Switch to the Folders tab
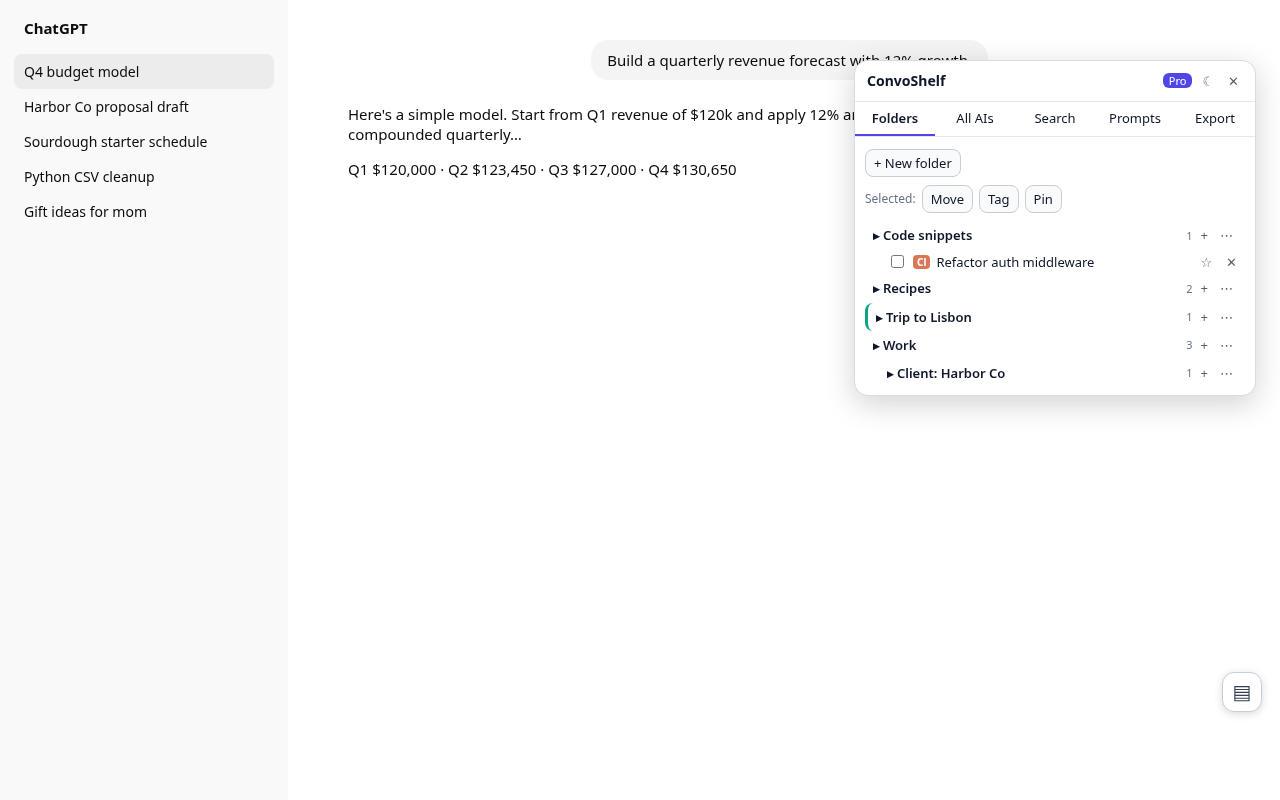This screenshot has height=800, width=1280. [x=895, y=118]
